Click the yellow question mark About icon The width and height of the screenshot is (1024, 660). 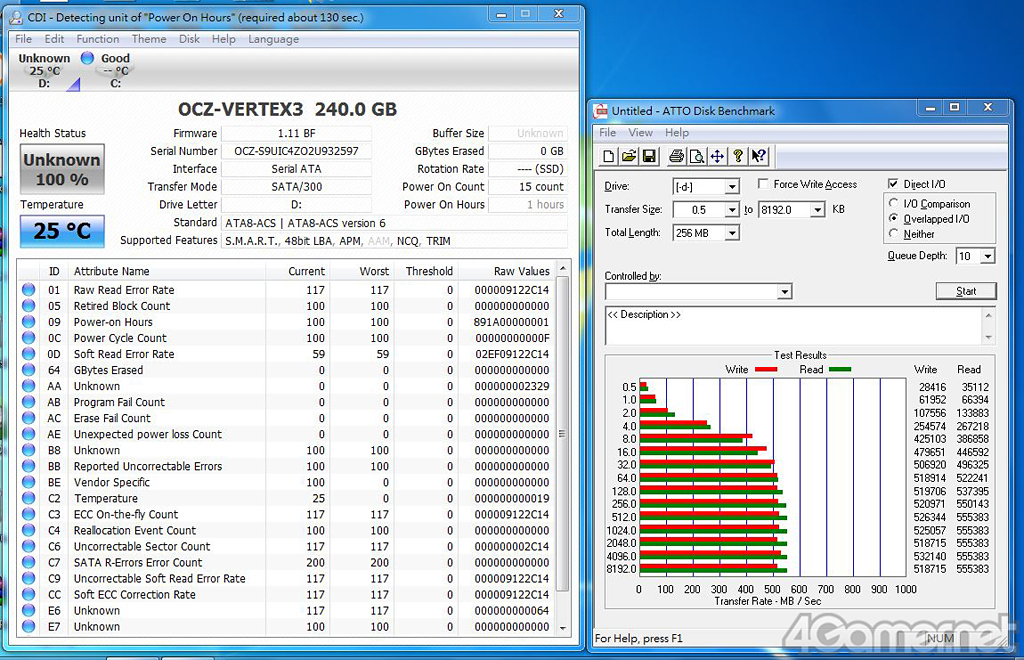pyautogui.click(x=738, y=156)
